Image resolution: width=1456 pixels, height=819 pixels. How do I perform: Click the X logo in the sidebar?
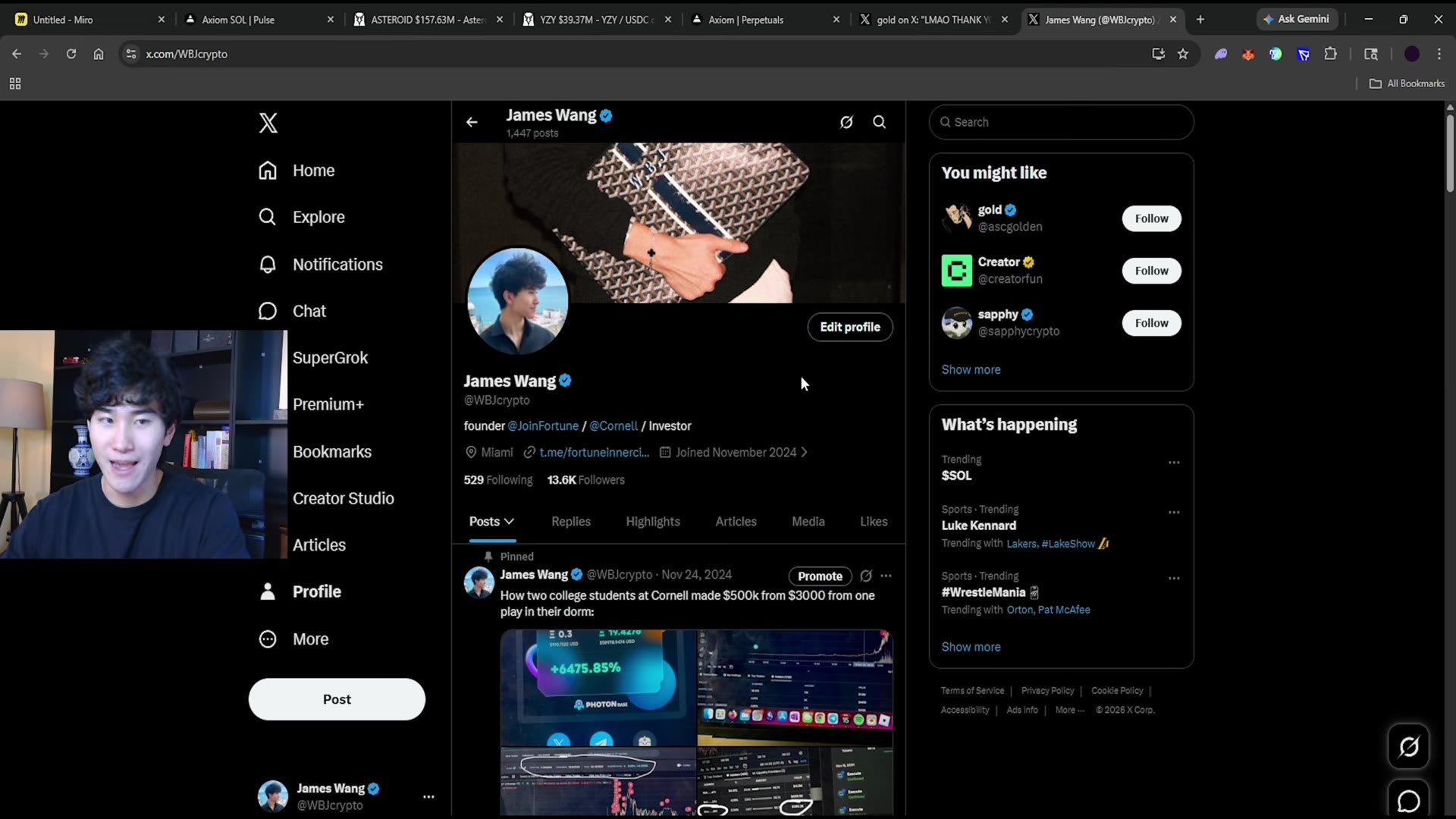coord(268,123)
